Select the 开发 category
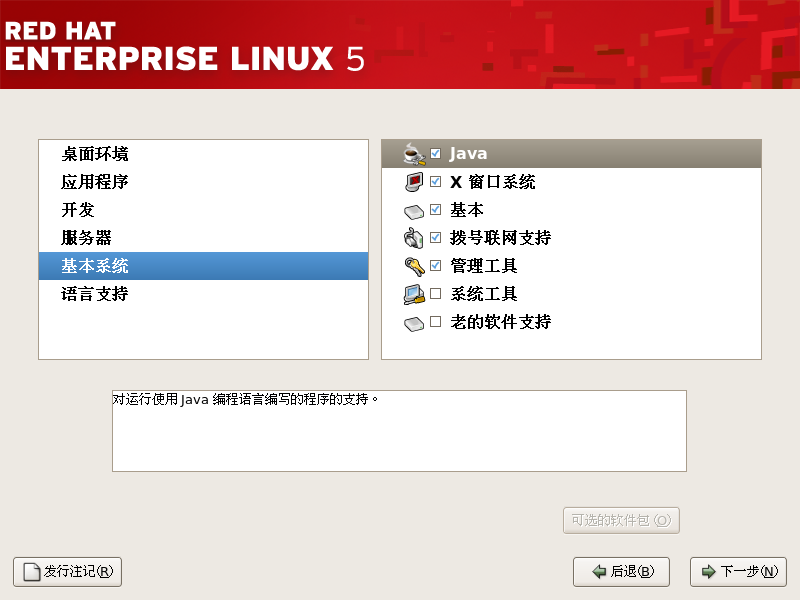 77,210
